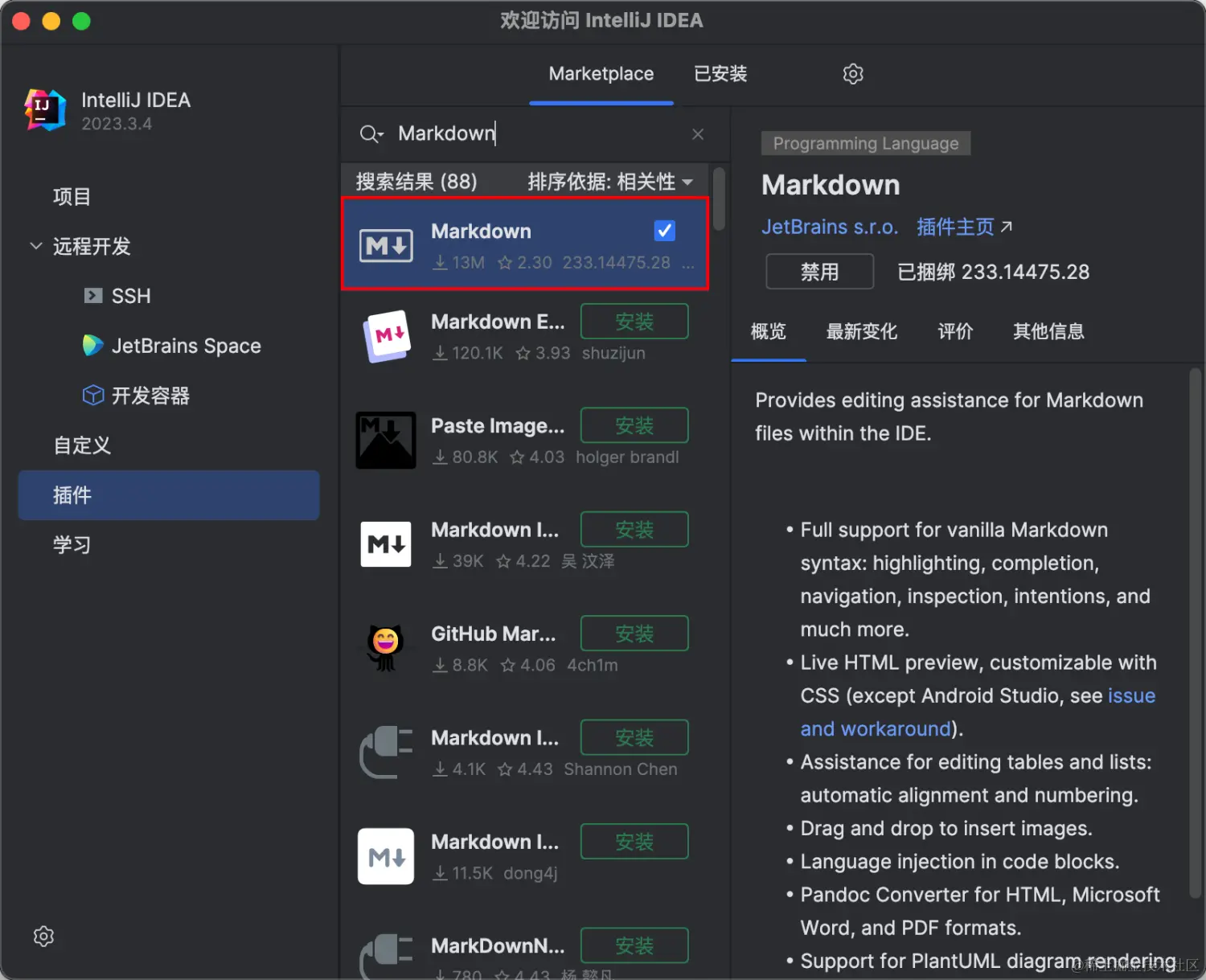Open the issue and workaround link
The image size is (1206, 980).
coord(978,712)
